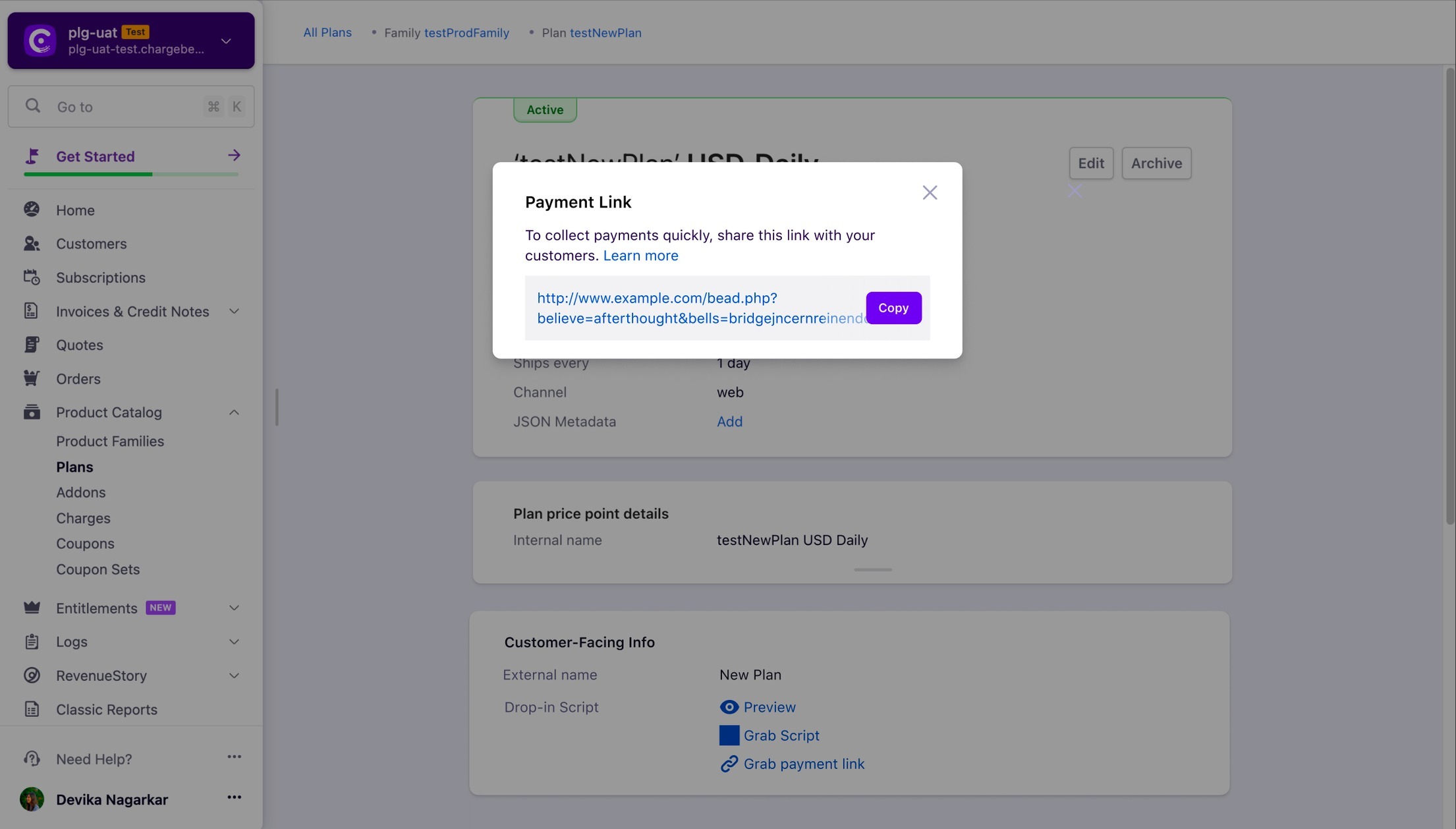Click the eye icon beside Preview

(729, 707)
